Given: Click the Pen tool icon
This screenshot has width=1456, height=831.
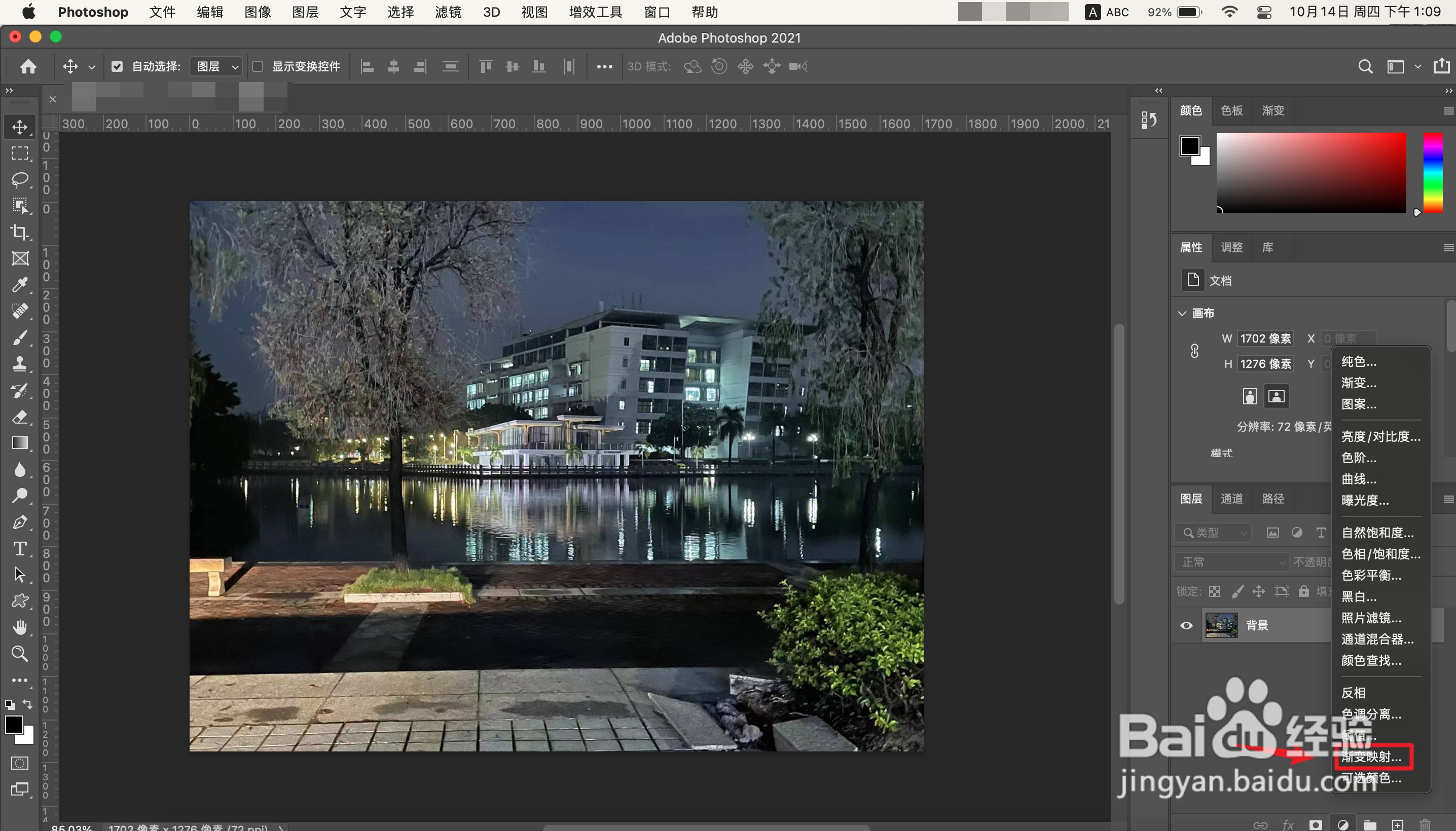Looking at the screenshot, I should (20, 522).
